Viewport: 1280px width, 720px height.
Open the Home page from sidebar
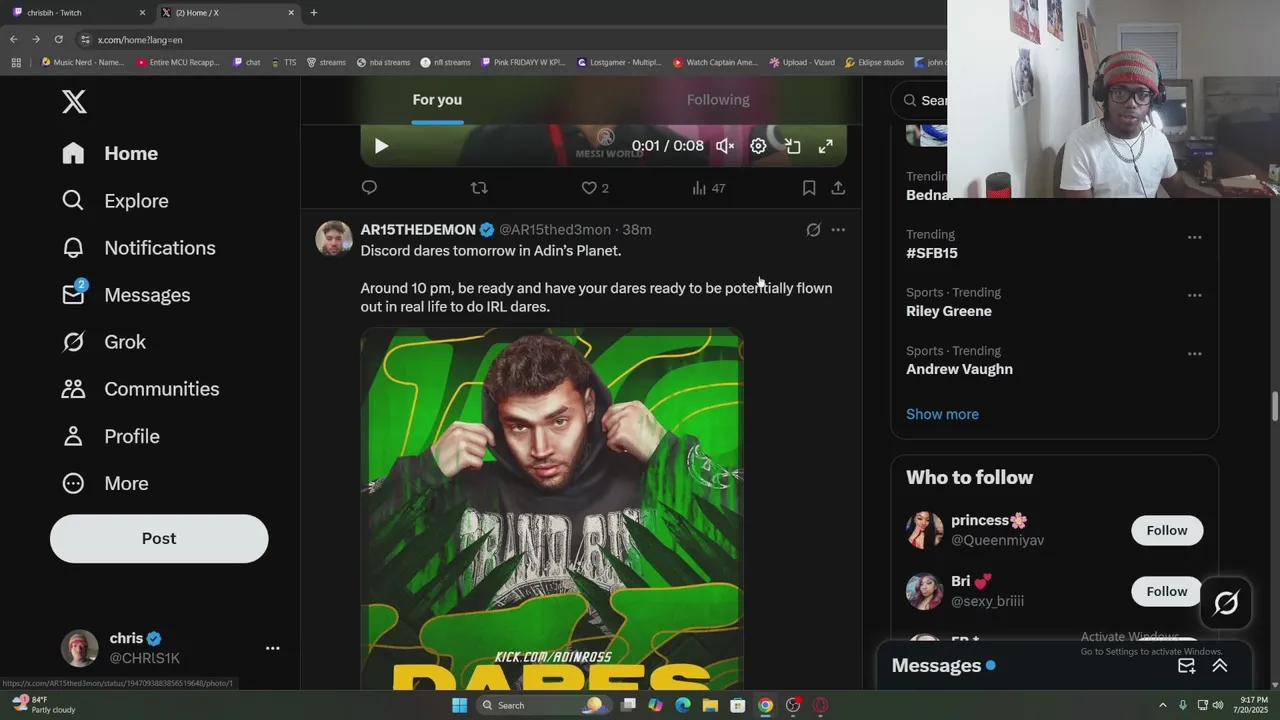point(110,153)
